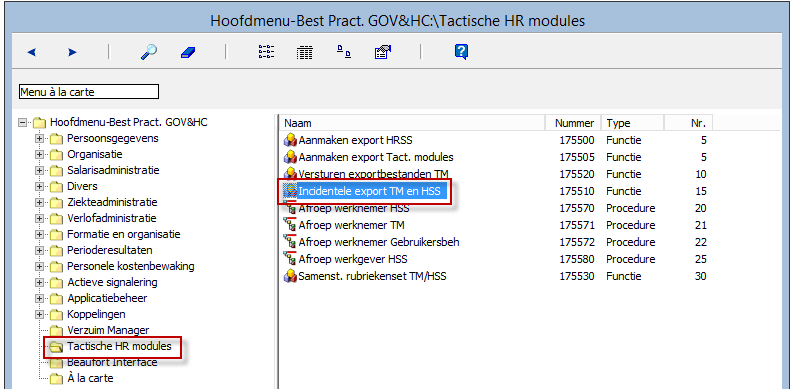Click the À la carte folder icon
The height and width of the screenshot is (389, 796).
(56, 378)
